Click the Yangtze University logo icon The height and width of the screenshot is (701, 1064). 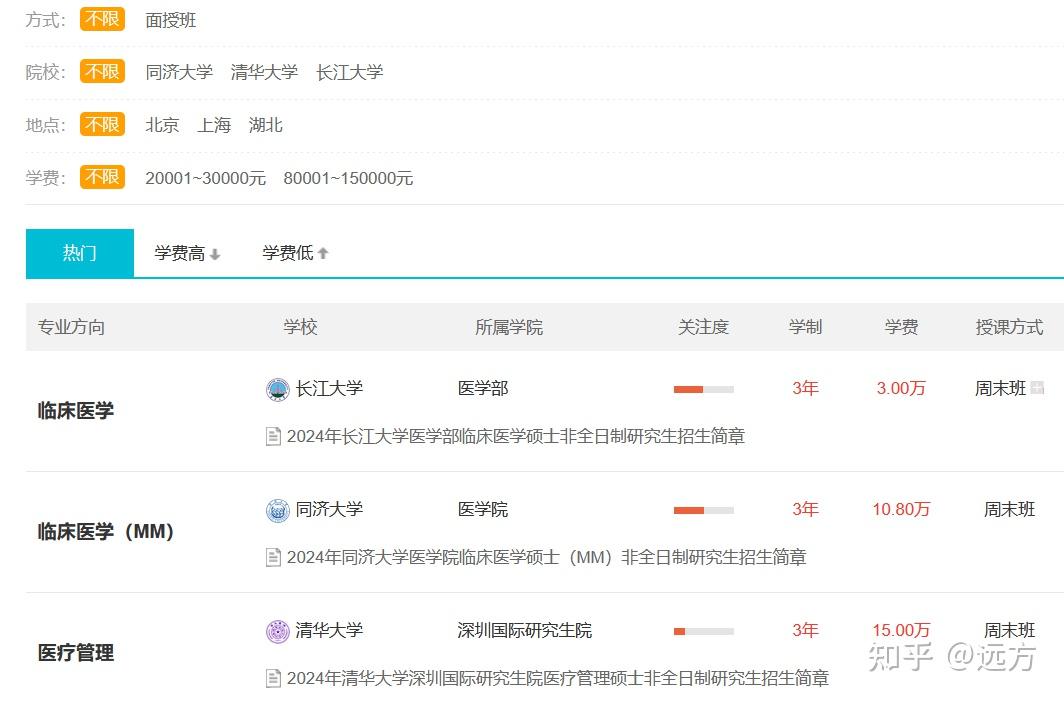(x=278, y=390)
